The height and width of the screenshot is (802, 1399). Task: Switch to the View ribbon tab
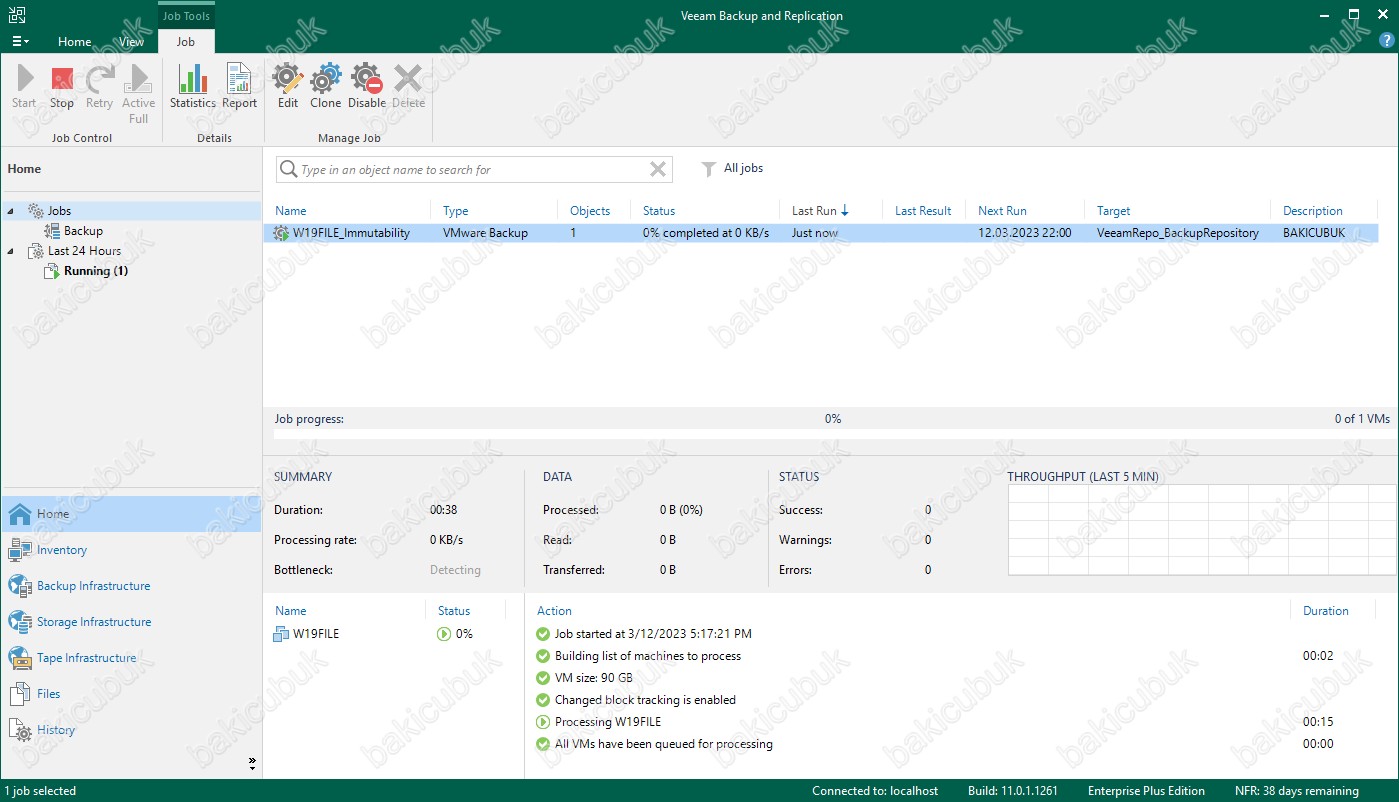pyautogui.click(x=131, y=42)
